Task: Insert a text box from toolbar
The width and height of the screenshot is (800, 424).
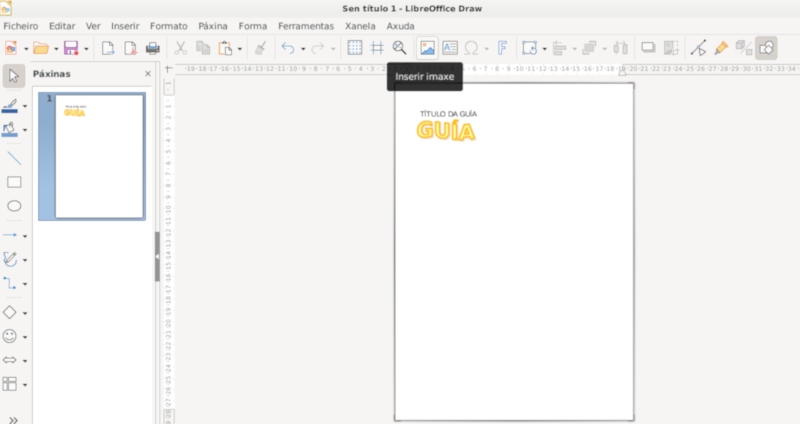Action: click(449, 47)
